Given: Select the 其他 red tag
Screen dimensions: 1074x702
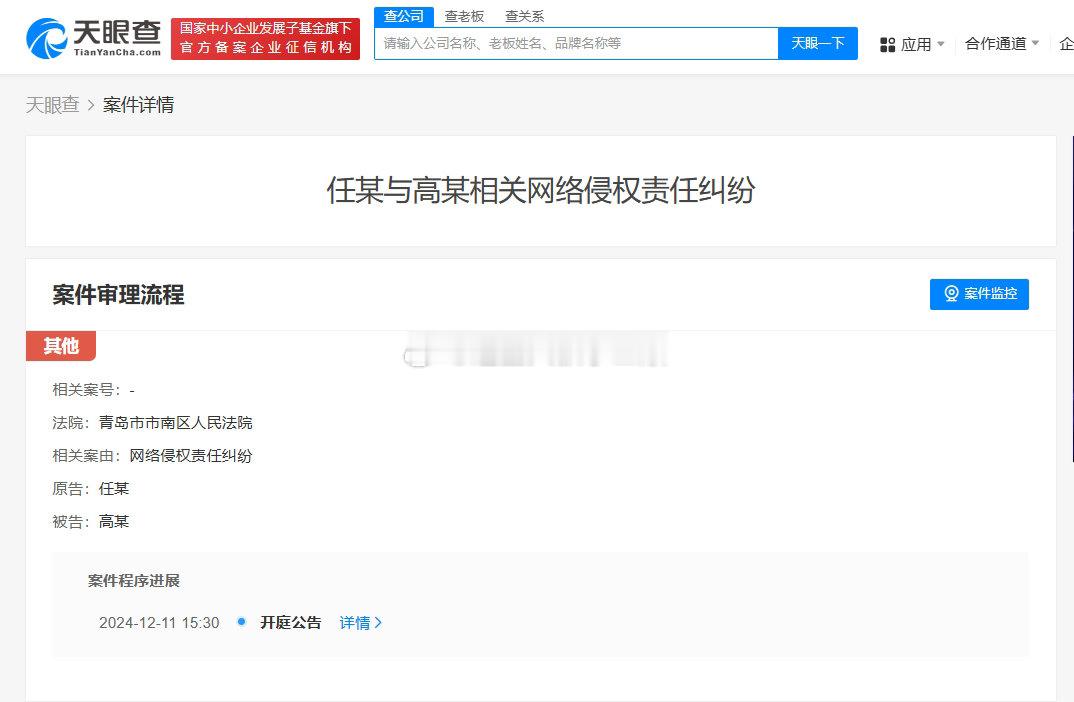Looking at the screenshot, I should (61, 346).
